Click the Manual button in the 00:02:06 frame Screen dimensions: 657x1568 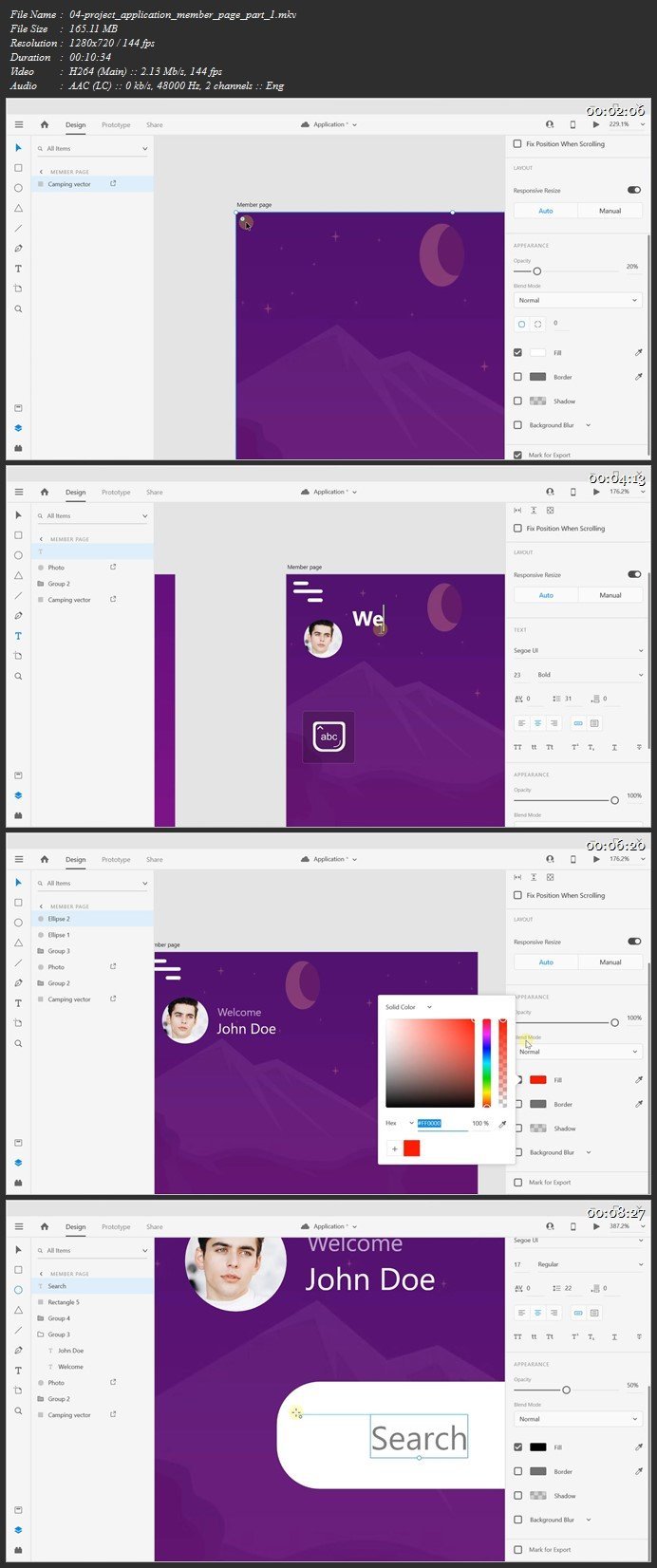point(610,211)
